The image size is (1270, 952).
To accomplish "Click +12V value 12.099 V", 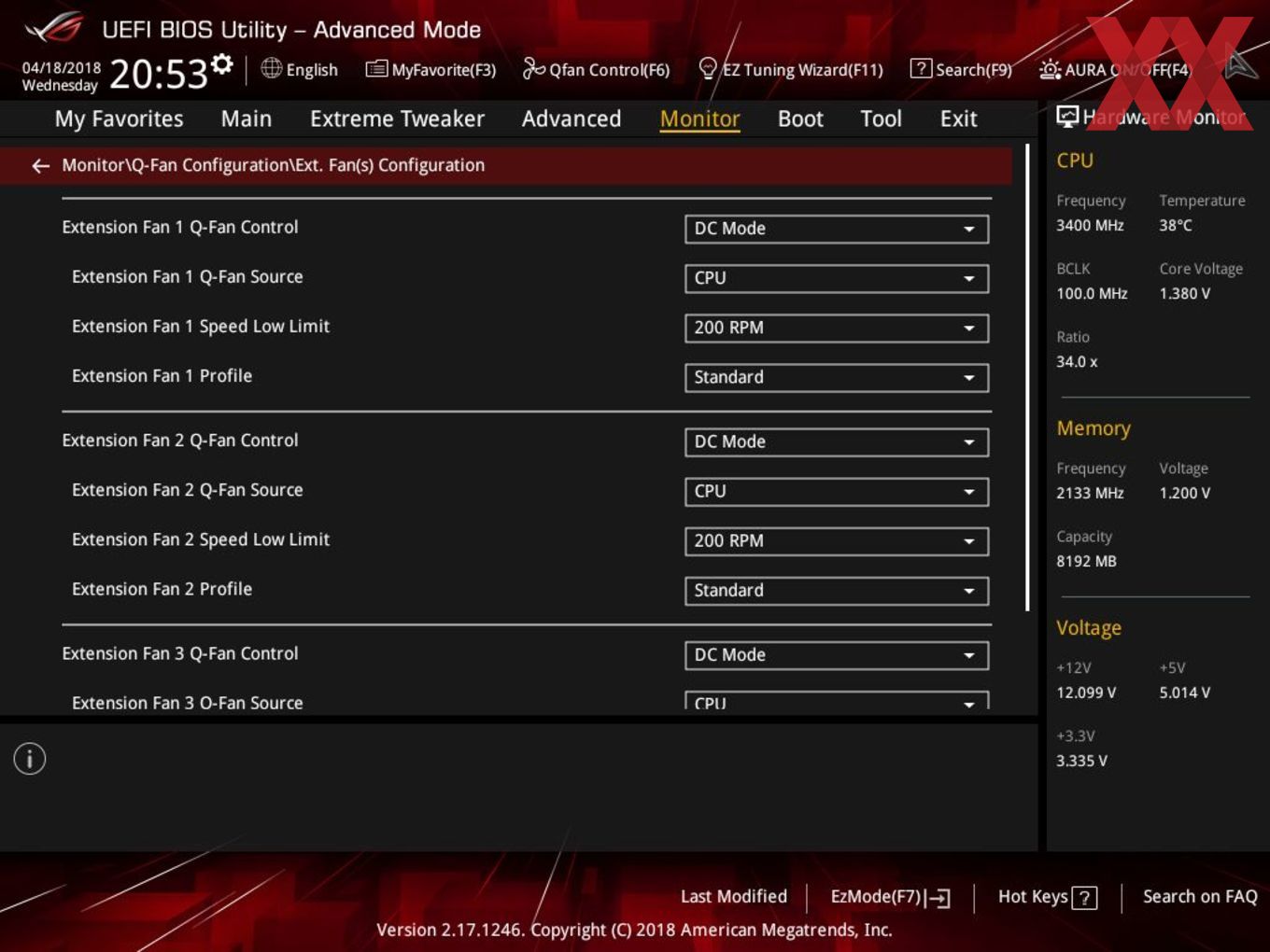I will [1086, 693].
